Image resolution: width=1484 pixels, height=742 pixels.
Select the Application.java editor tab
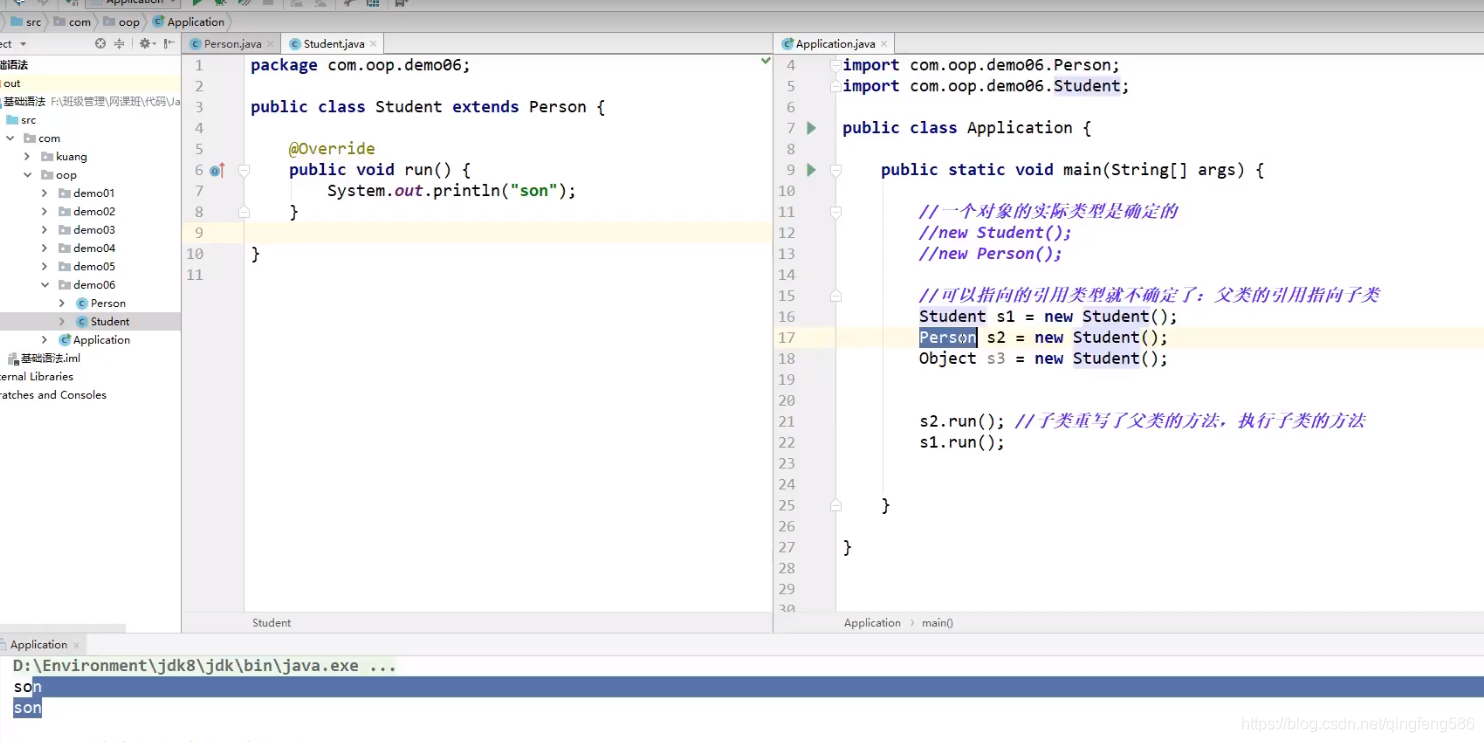pos(834,44)
